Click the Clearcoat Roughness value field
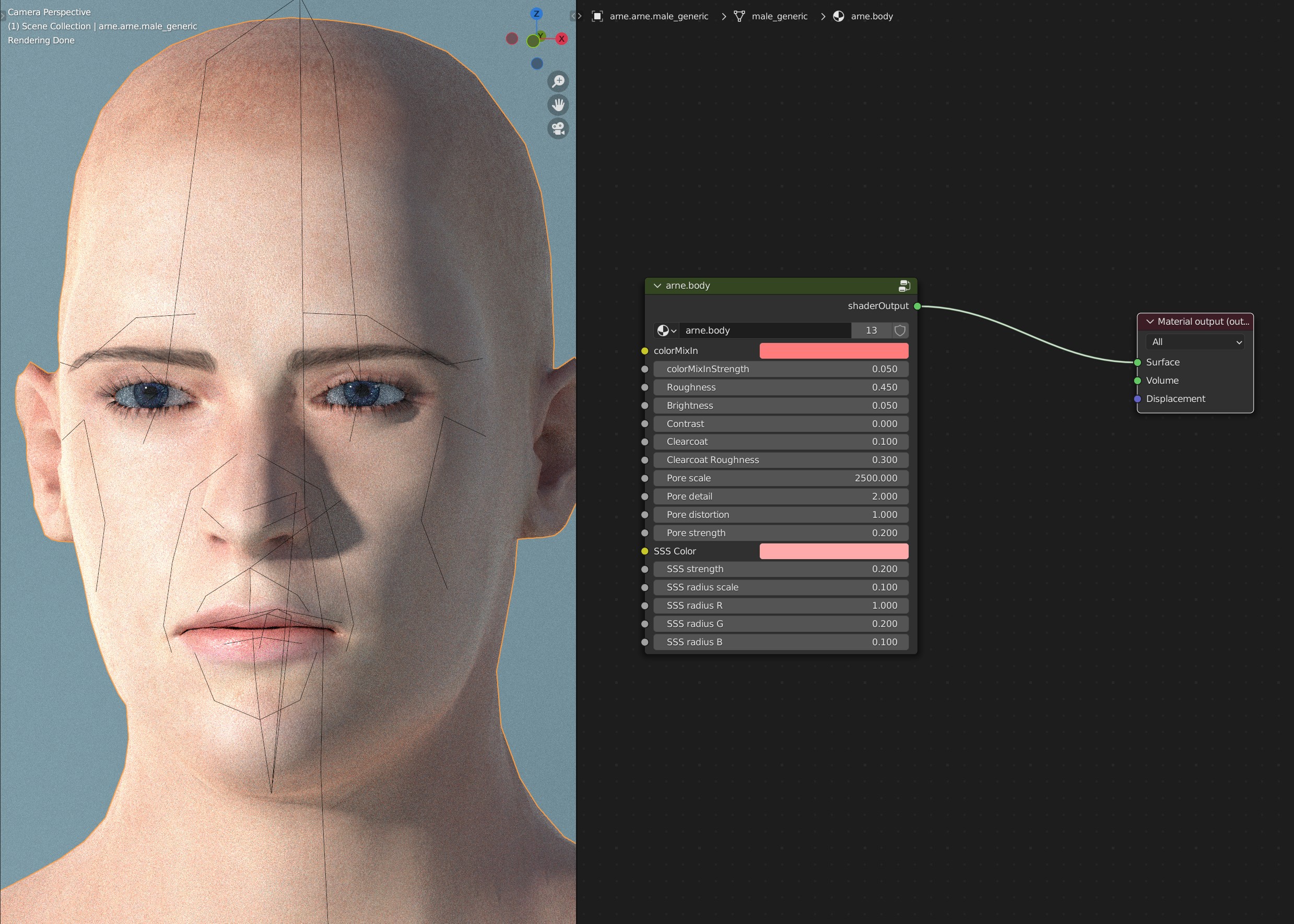Viewport: 1294px width, 924px height. [x=781, y=460]
